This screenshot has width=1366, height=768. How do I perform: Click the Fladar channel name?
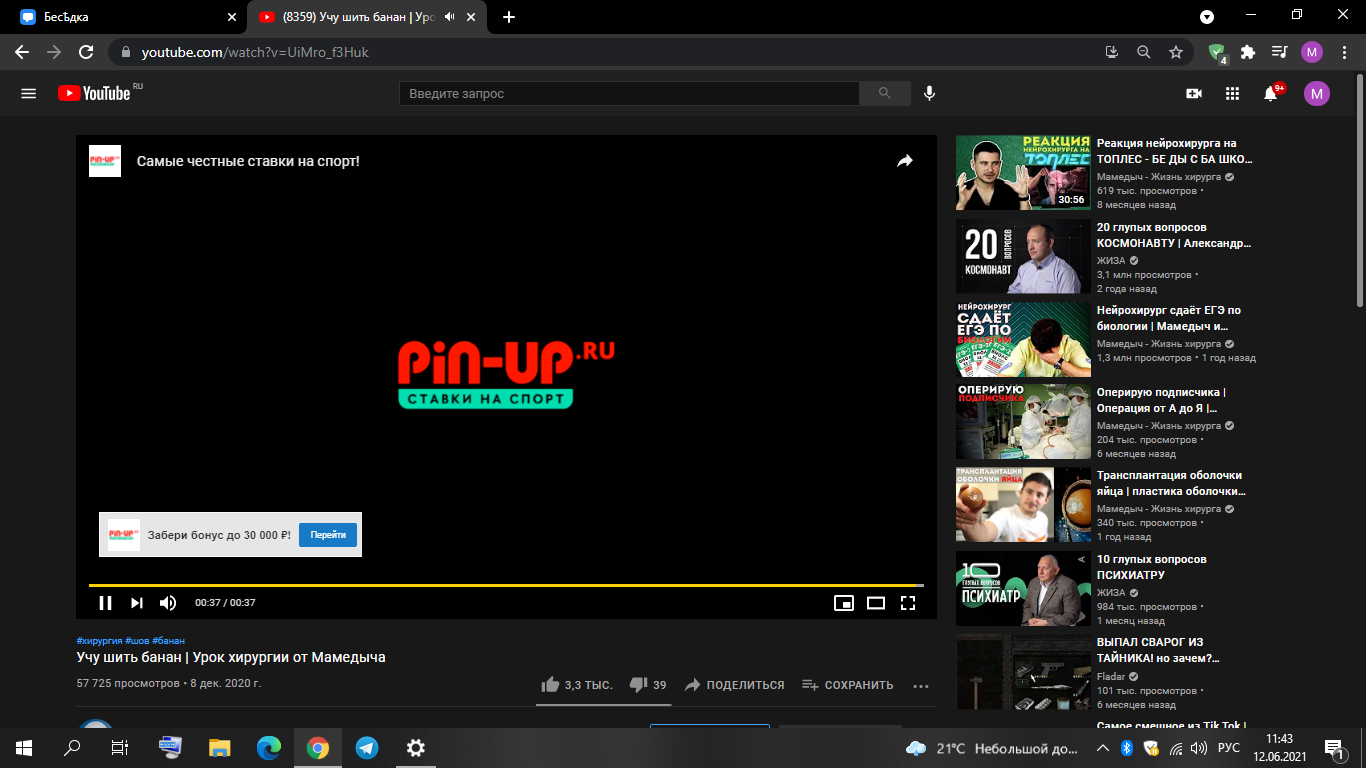coord(1113,675)
